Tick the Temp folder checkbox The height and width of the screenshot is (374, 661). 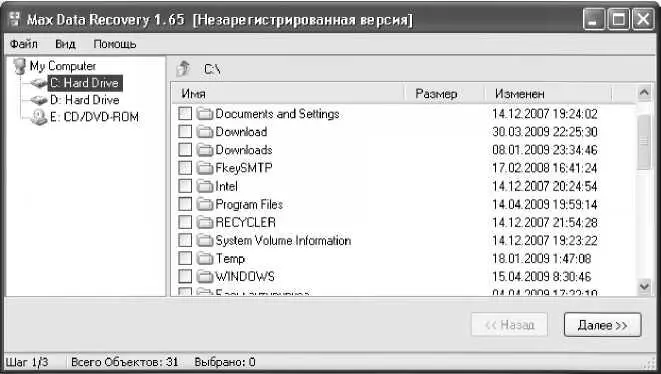[x=185, y=258]
